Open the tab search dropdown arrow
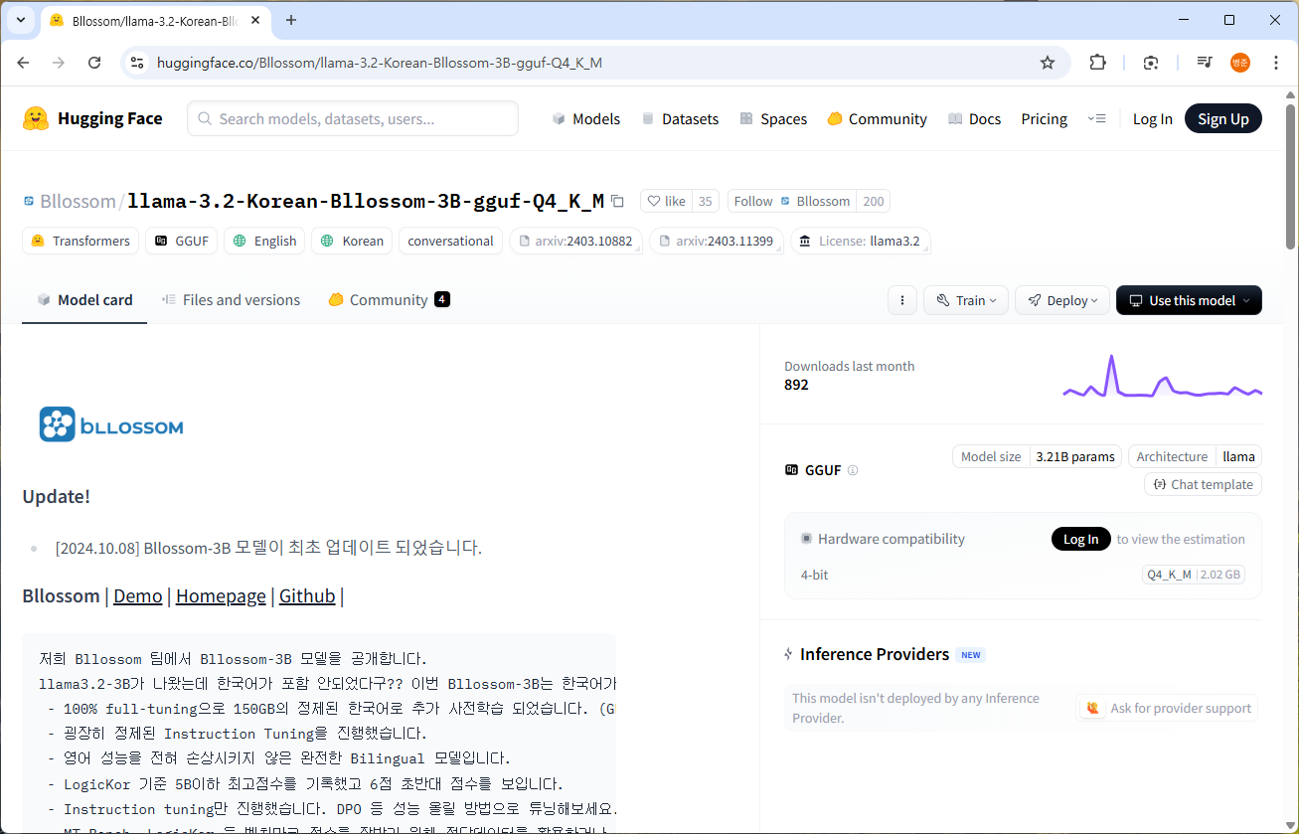 tap(20, 20)
